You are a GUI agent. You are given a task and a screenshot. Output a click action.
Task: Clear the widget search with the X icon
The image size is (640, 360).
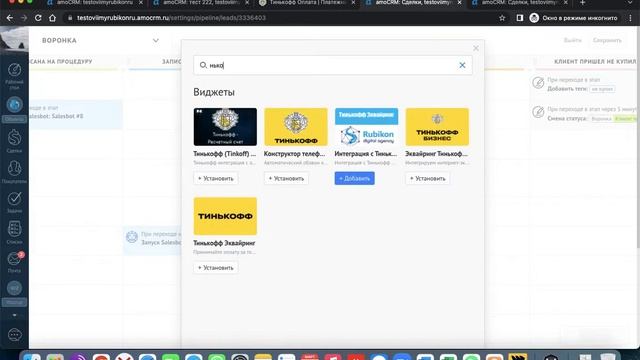click(462, 65)
